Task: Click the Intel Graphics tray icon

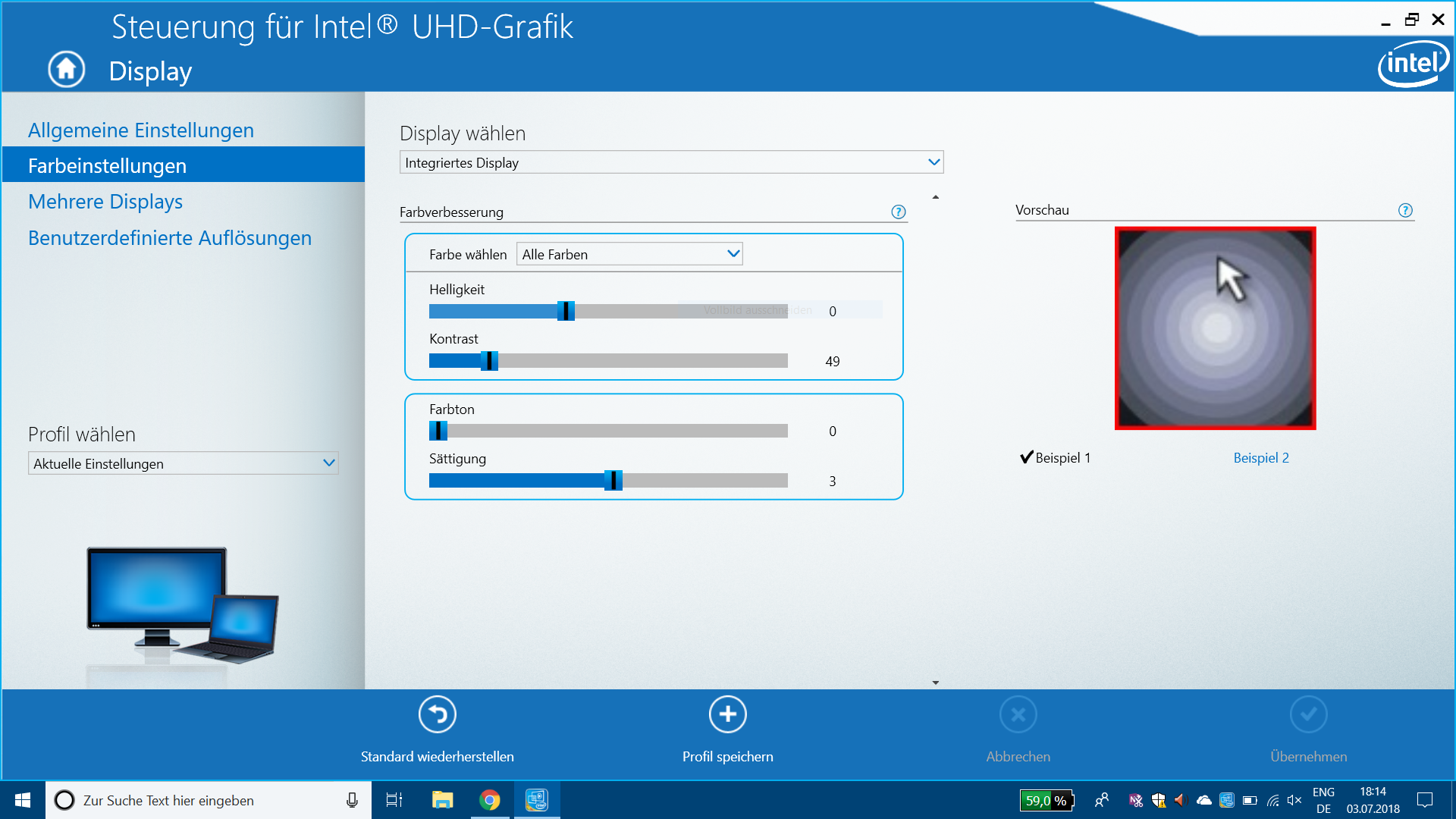Action: click(1227, 800)
